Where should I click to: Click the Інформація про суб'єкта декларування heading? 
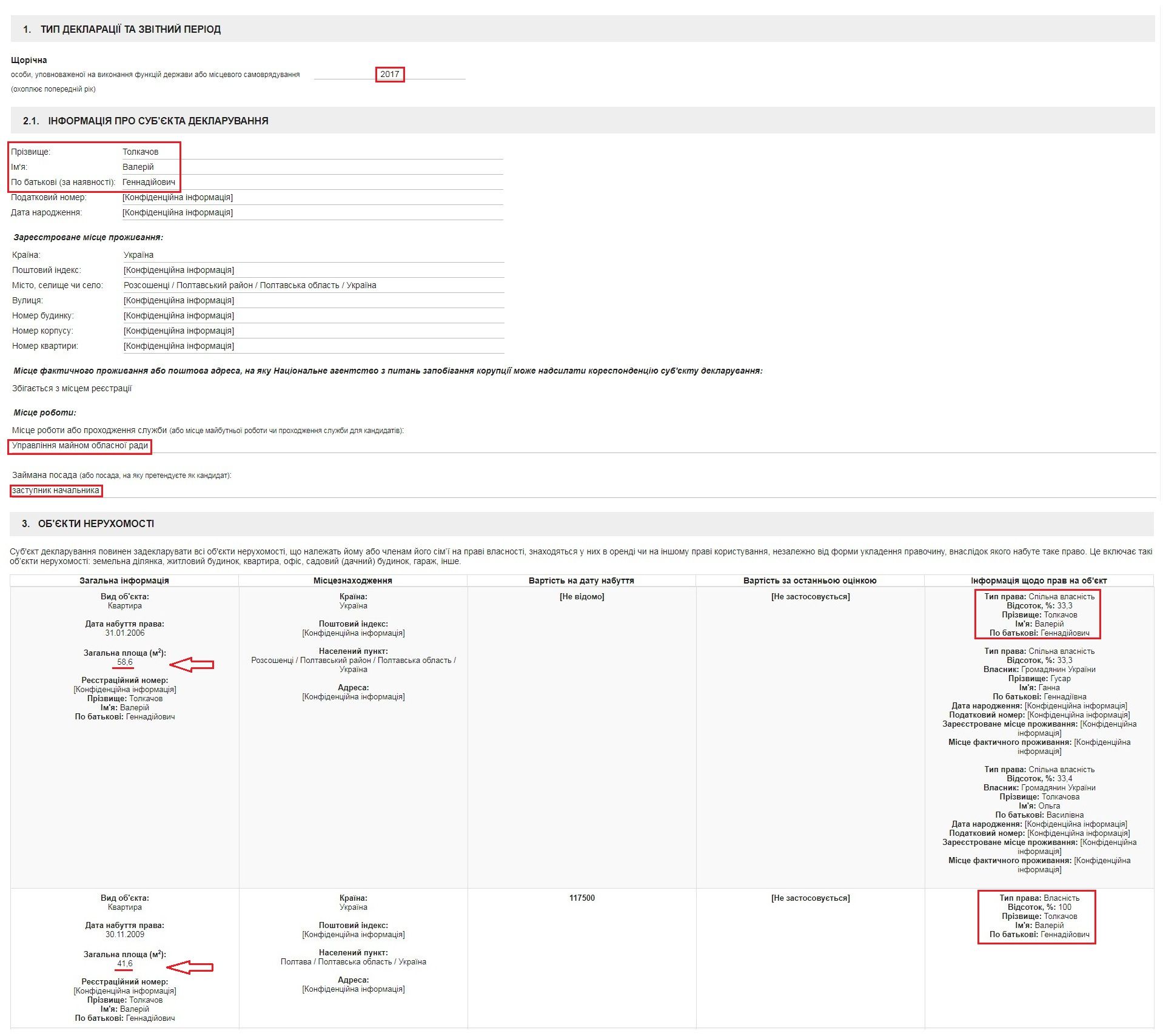click(x=158, y=121)
